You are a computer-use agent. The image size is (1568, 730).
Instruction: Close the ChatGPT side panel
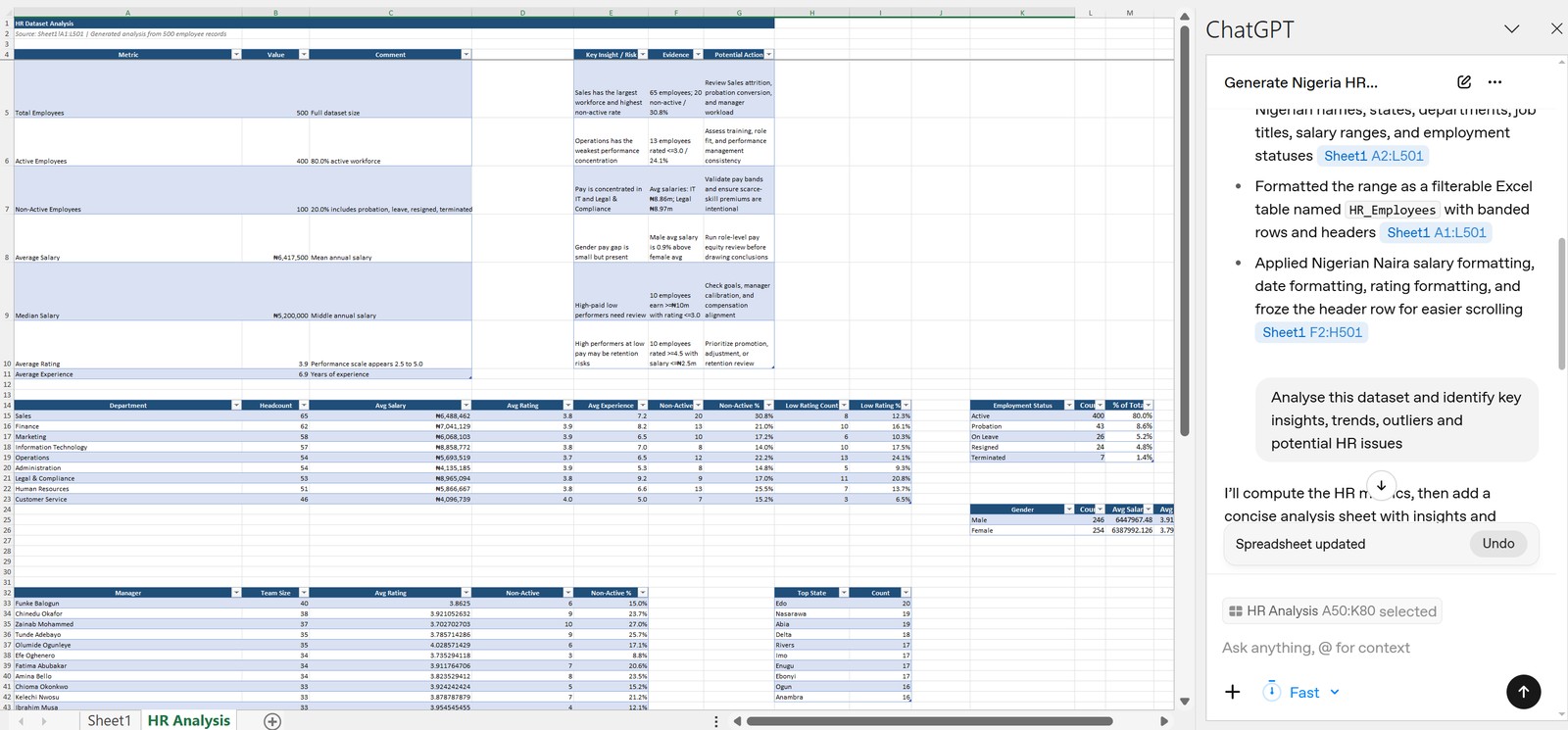(x=1556, y=29)
